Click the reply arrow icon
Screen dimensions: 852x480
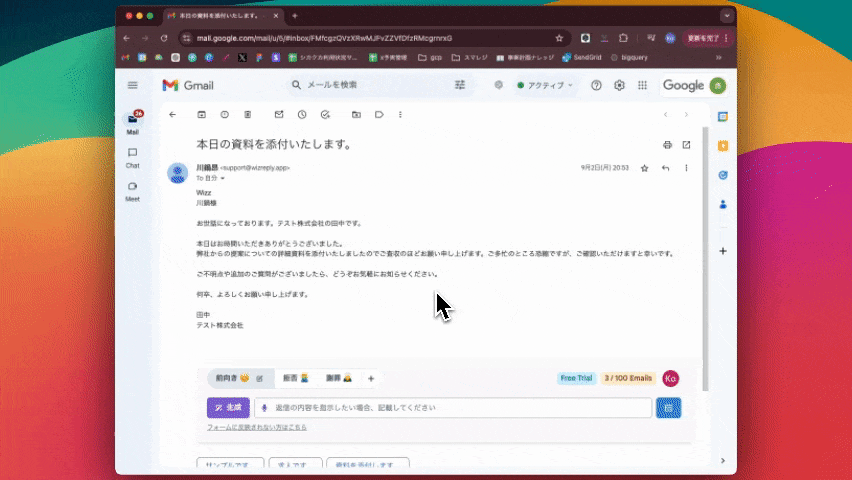tap(666, 168)
